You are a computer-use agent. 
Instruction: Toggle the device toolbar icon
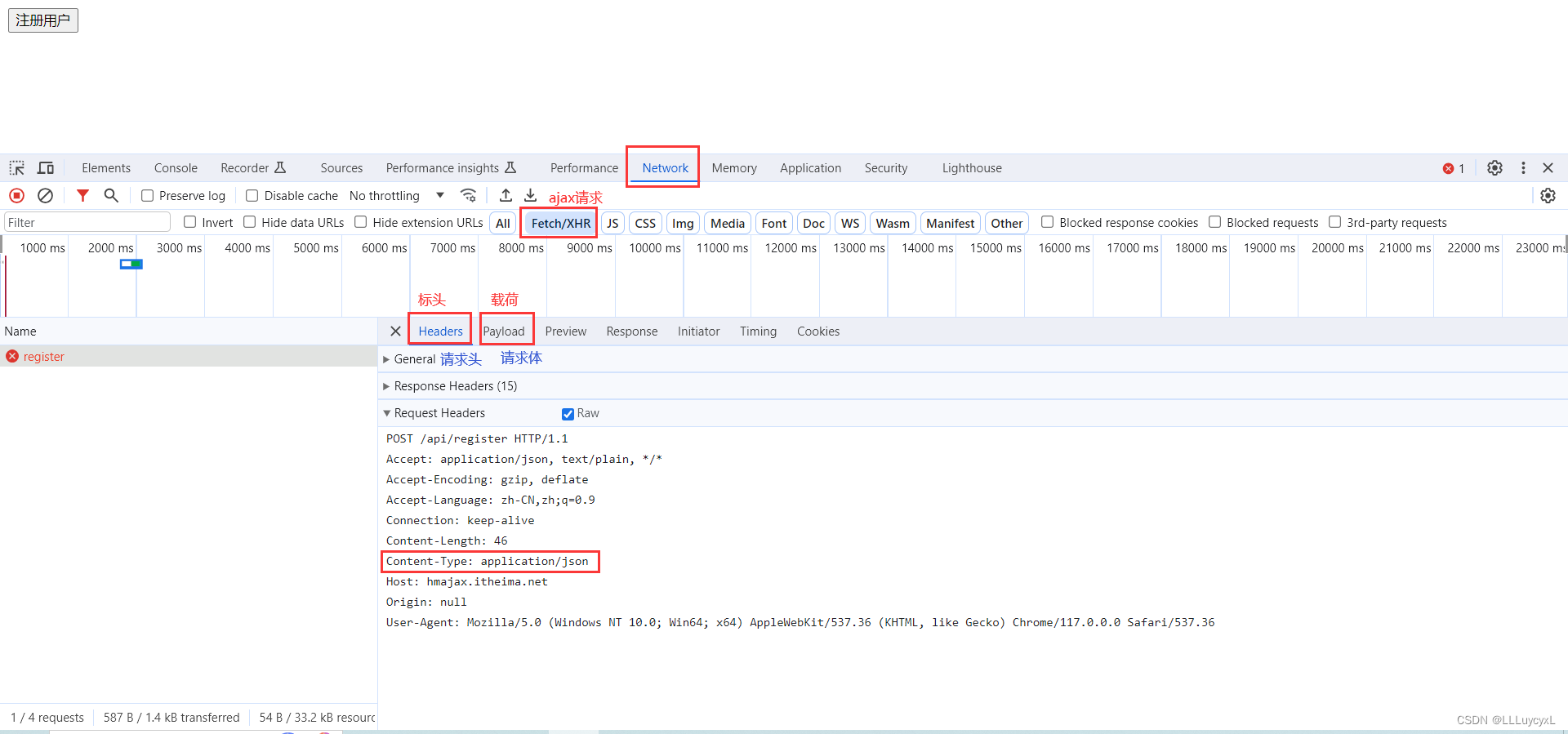pyautogui.click(x=46, y=168)
